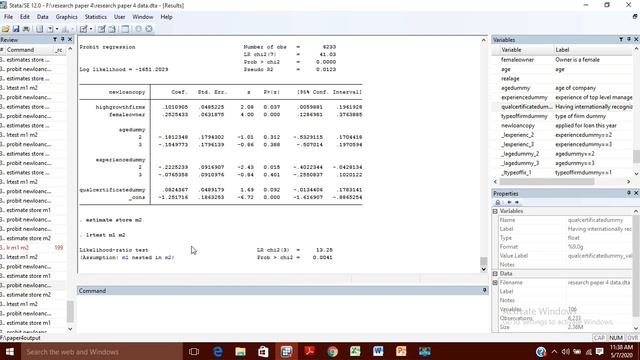The image size is (640, 360).
Task: Open the File menu
Action: (8, 17)
